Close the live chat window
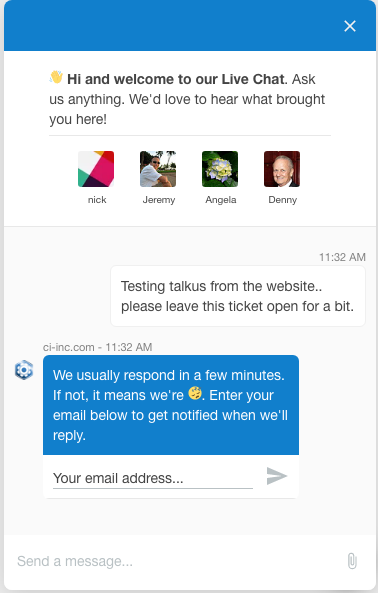 coord(350,26)
